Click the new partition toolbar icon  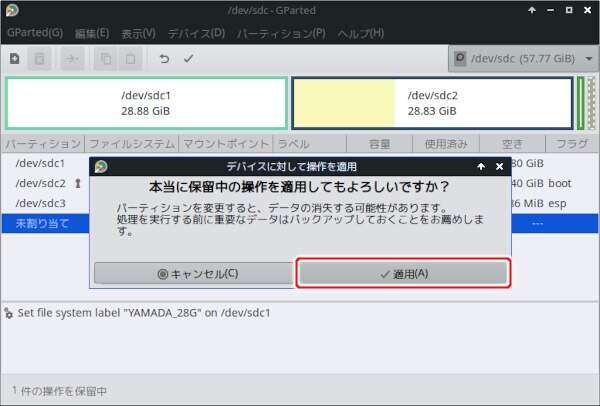(15, 59)
